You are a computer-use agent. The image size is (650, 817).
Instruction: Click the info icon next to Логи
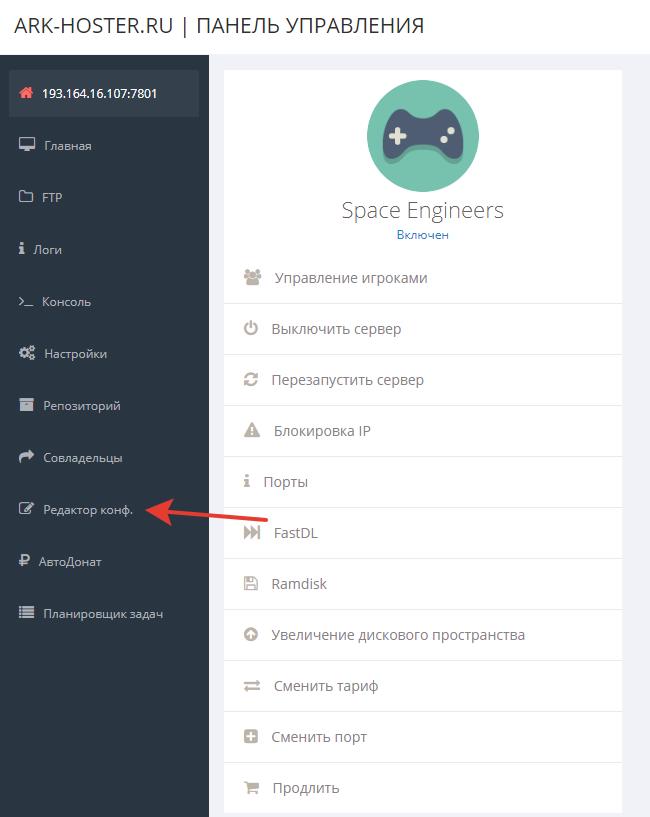click(x=21, y=248)
